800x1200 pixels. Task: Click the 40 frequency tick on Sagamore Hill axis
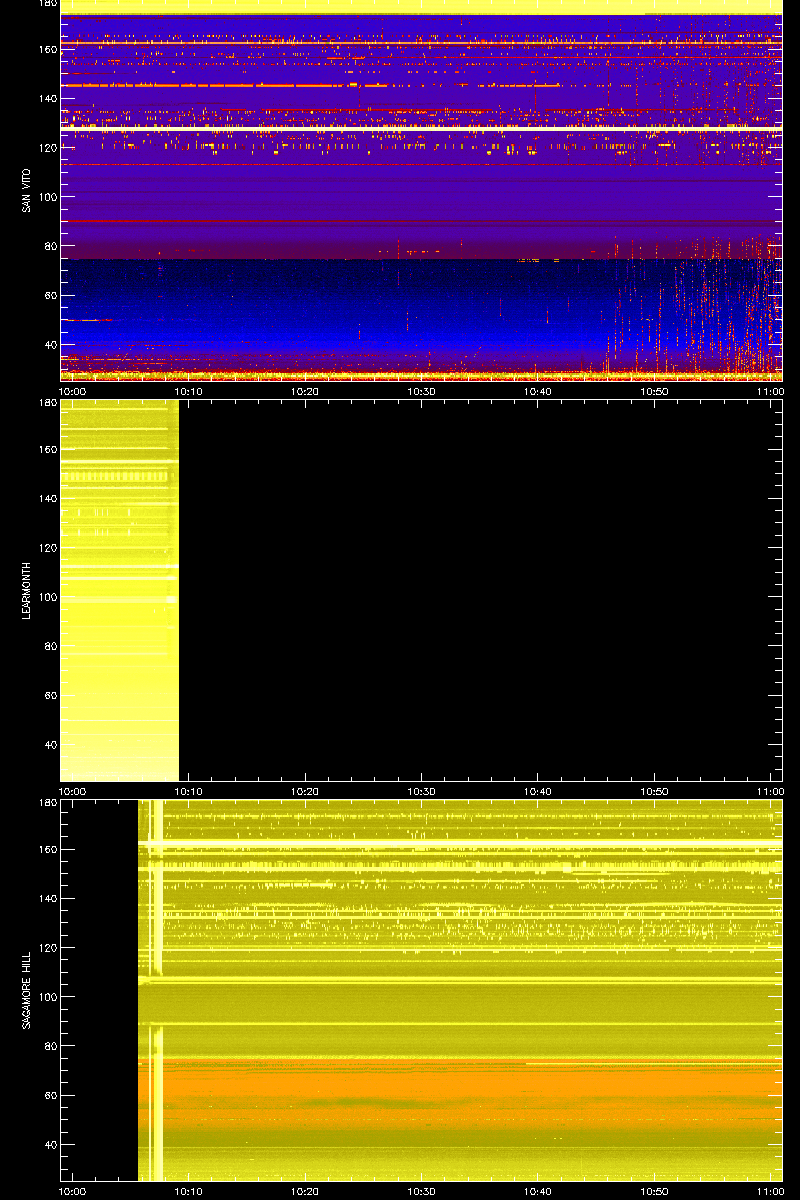pos(49,1145)
